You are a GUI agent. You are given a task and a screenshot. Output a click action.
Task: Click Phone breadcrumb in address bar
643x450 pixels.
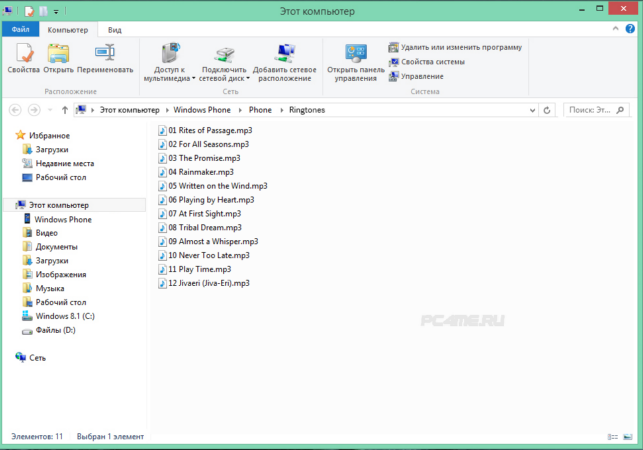(260, 110)
